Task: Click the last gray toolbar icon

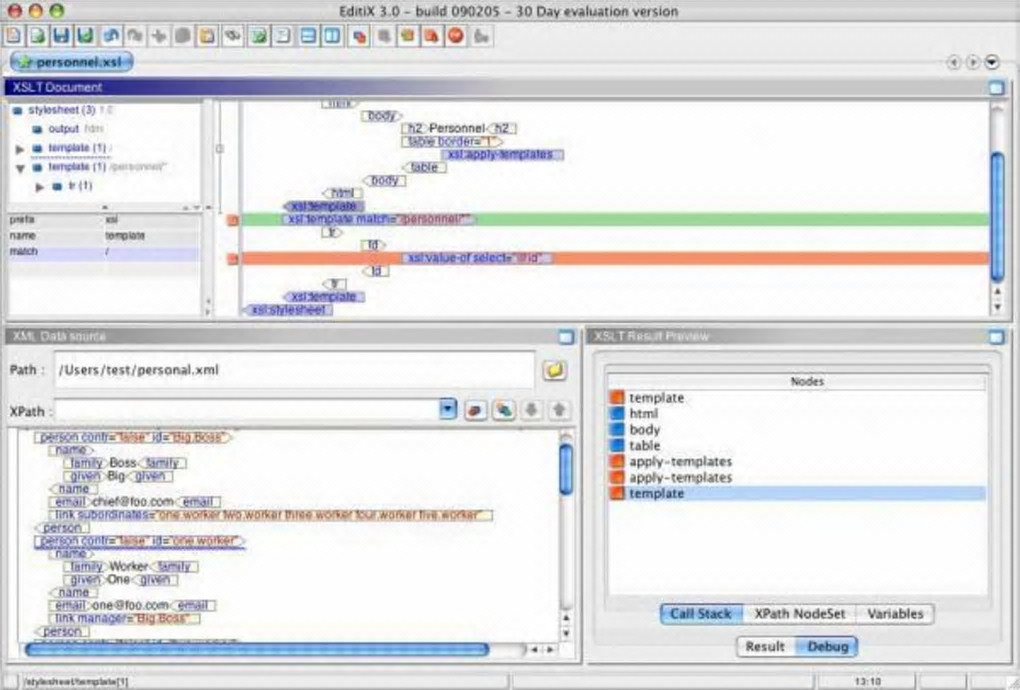Action: coord(481,35)
